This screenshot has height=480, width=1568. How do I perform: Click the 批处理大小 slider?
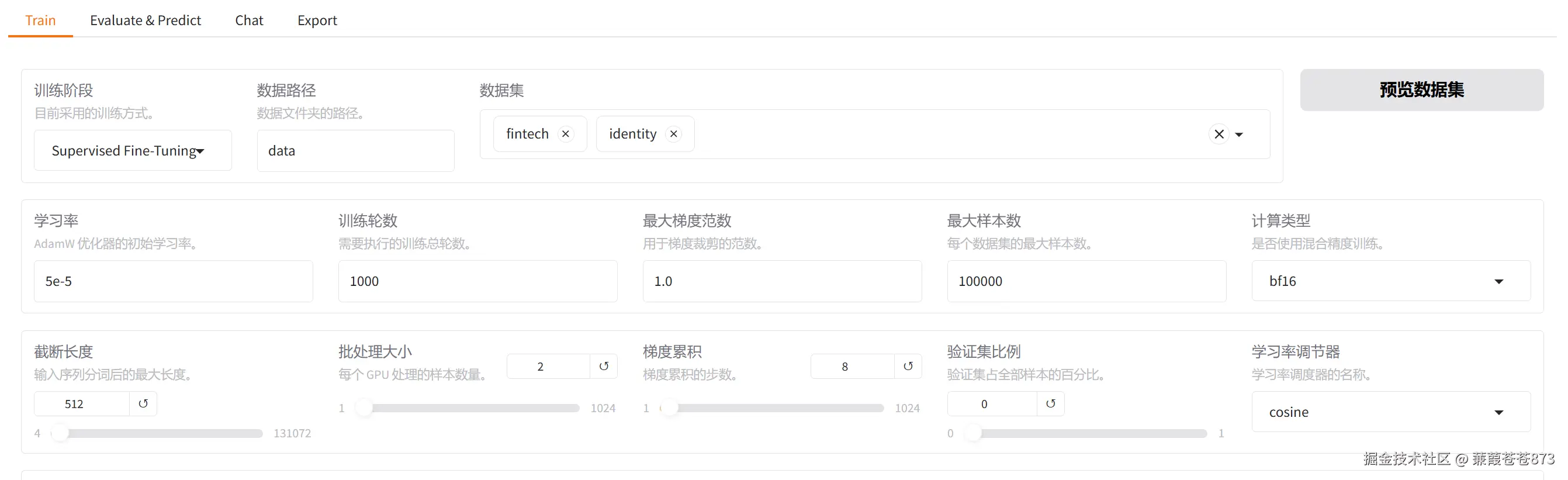click(467, 408)
